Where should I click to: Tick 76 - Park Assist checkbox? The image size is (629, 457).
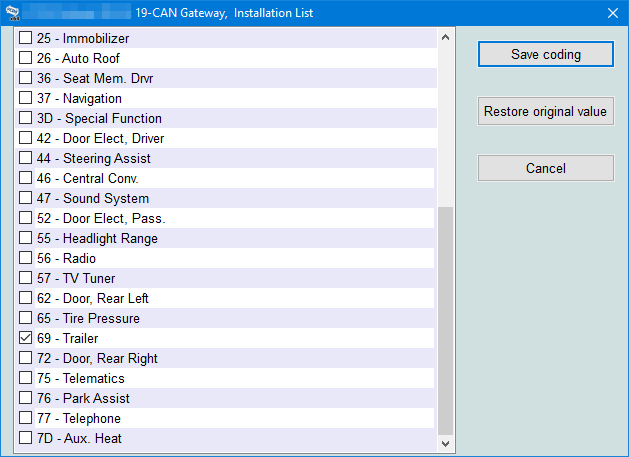25,398
